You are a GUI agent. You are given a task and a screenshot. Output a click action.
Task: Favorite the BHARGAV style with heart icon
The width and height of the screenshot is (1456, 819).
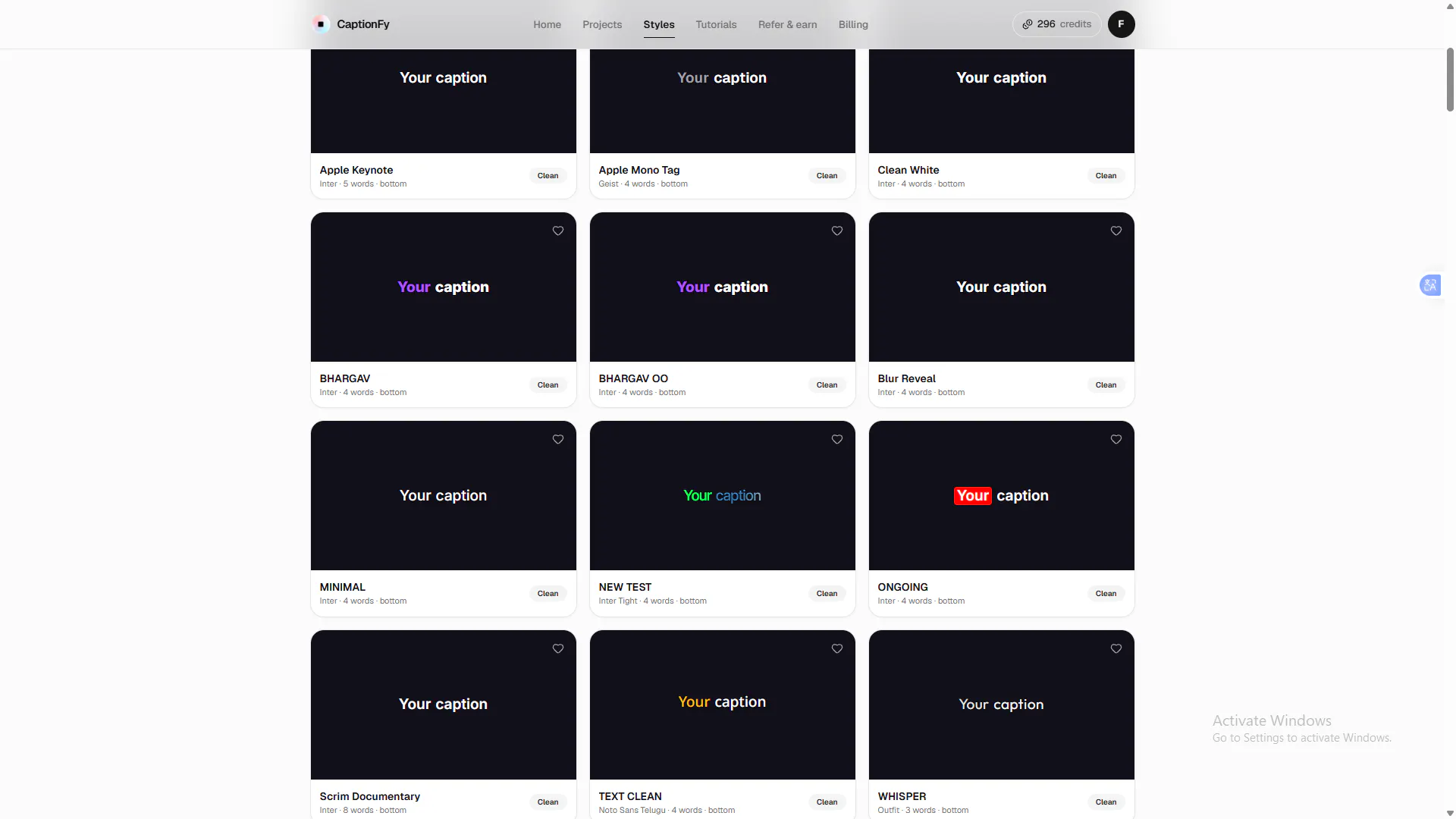558,231
